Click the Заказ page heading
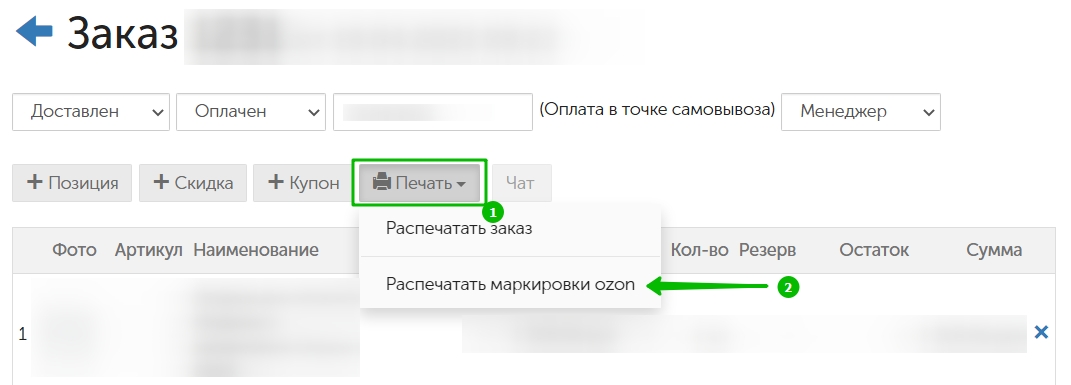 point(123,33)
